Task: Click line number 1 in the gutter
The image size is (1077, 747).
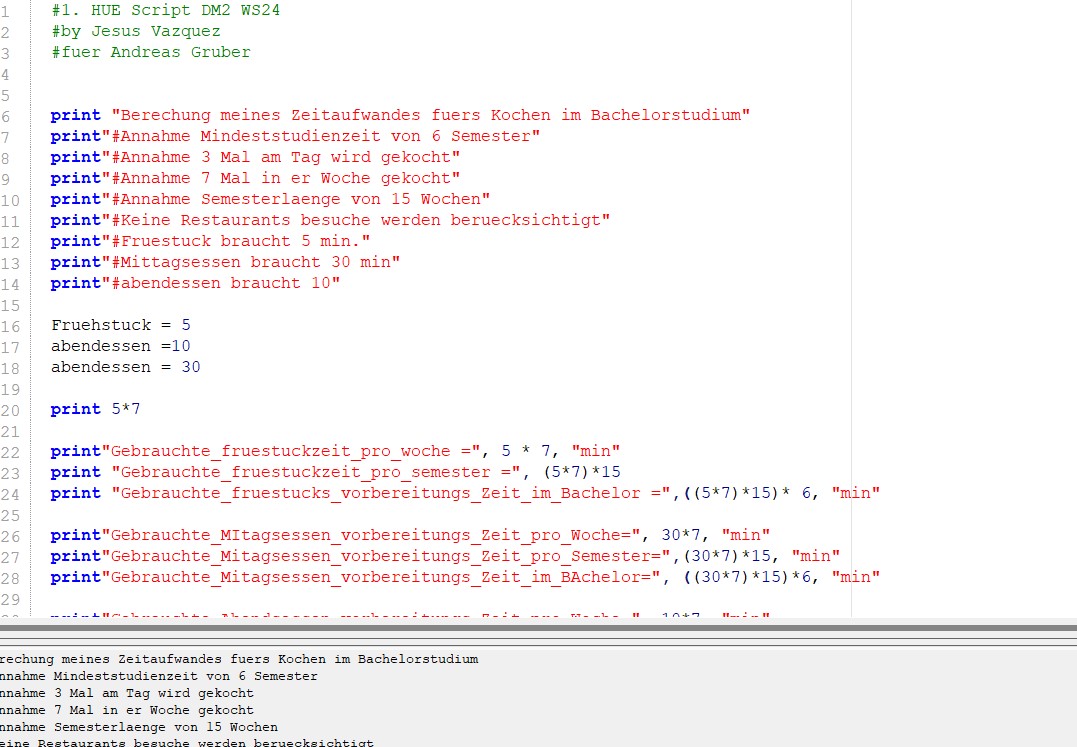Action: click(8, 10)
